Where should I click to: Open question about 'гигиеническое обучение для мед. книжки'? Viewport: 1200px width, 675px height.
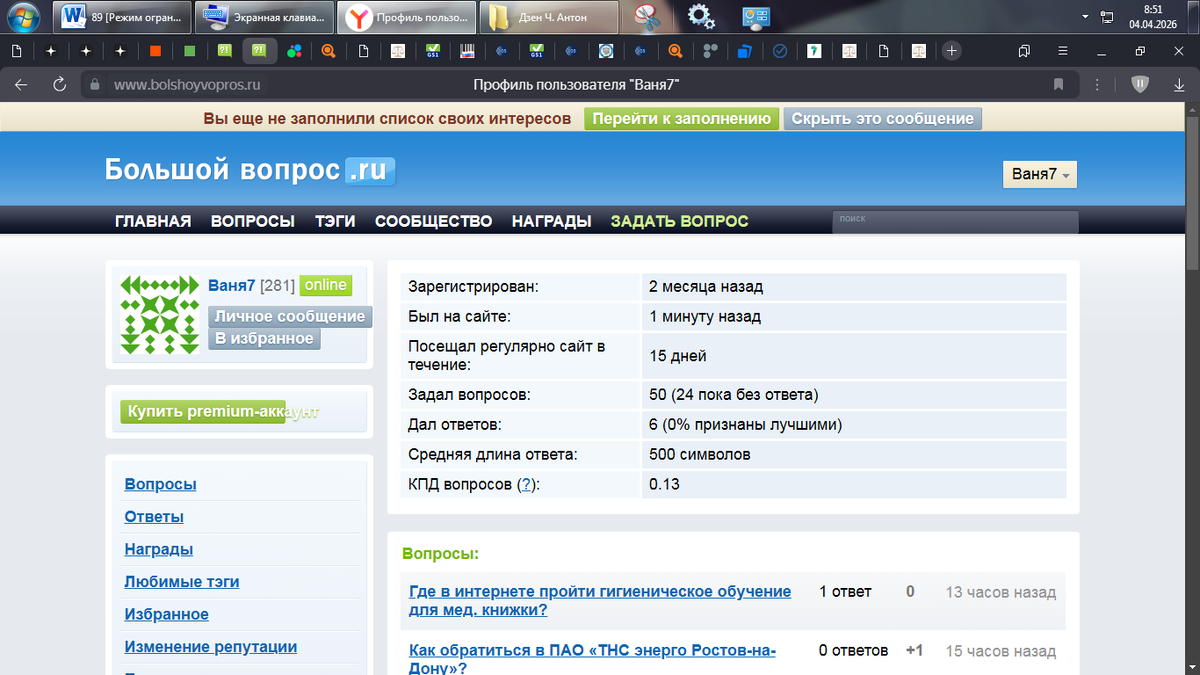click(x=600, y=601)
